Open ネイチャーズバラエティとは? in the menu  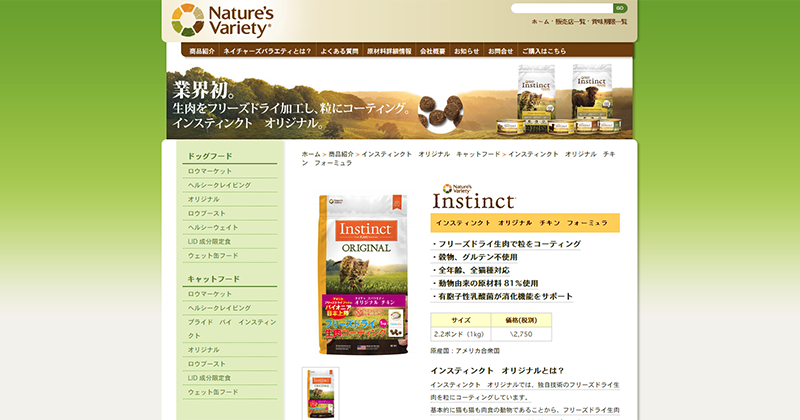pyautogui.click(x=267, y=51)
